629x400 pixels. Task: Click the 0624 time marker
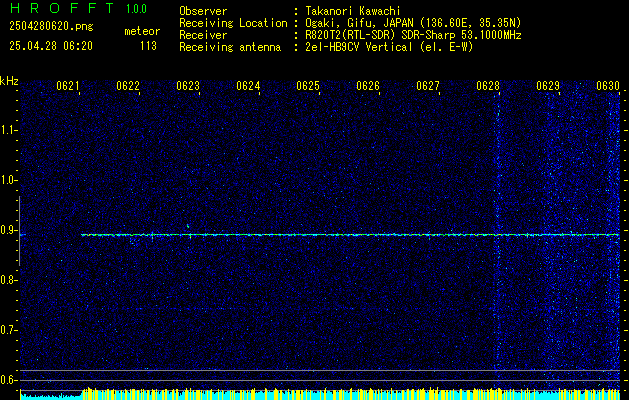pyautogui.click(x=248, y=86)
